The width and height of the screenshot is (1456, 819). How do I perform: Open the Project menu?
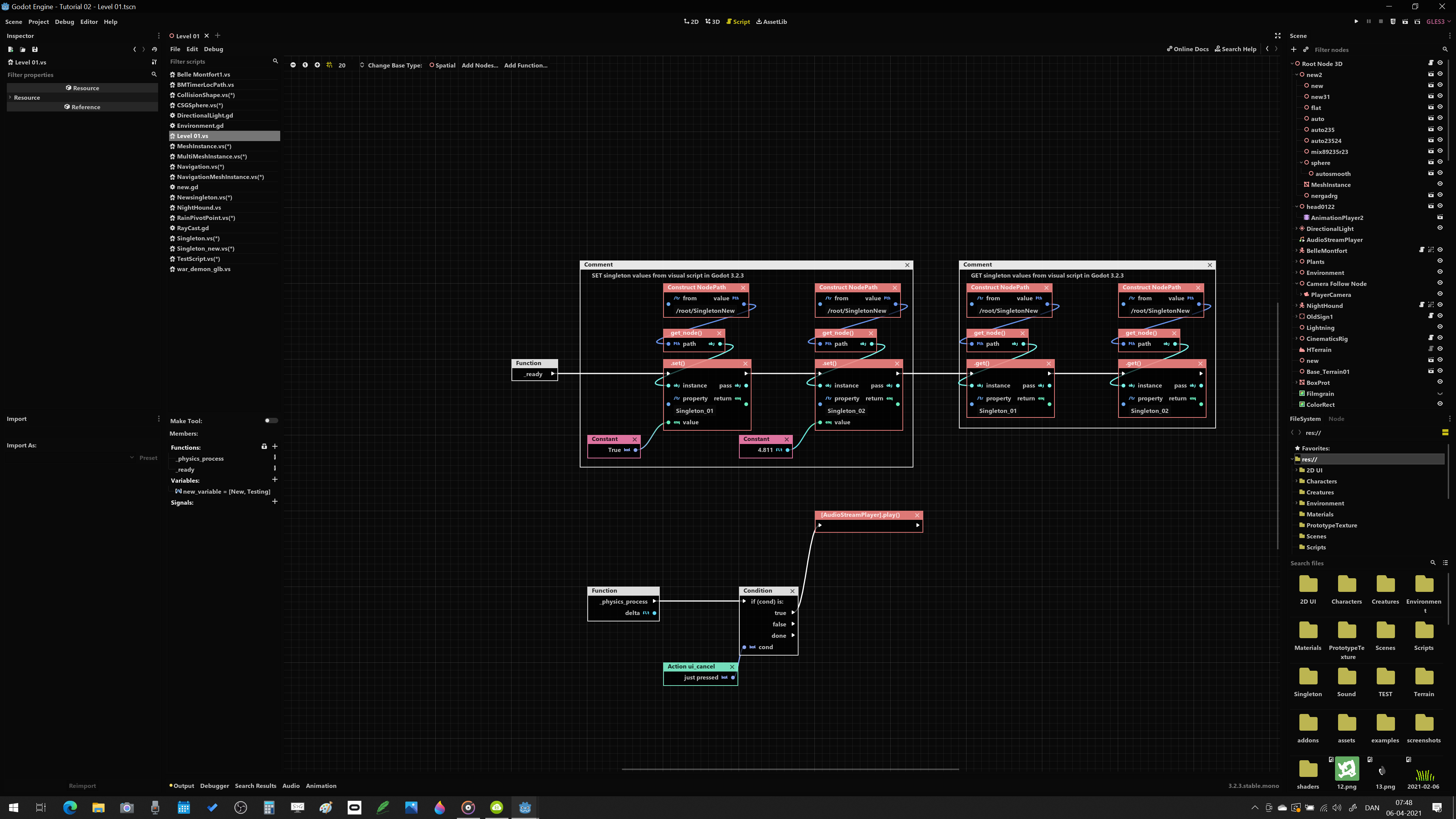[38, 22]
